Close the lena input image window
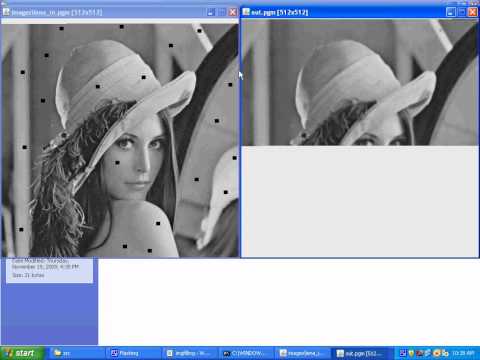The height and width of the screenshot is (360, 480). (233, 12)
